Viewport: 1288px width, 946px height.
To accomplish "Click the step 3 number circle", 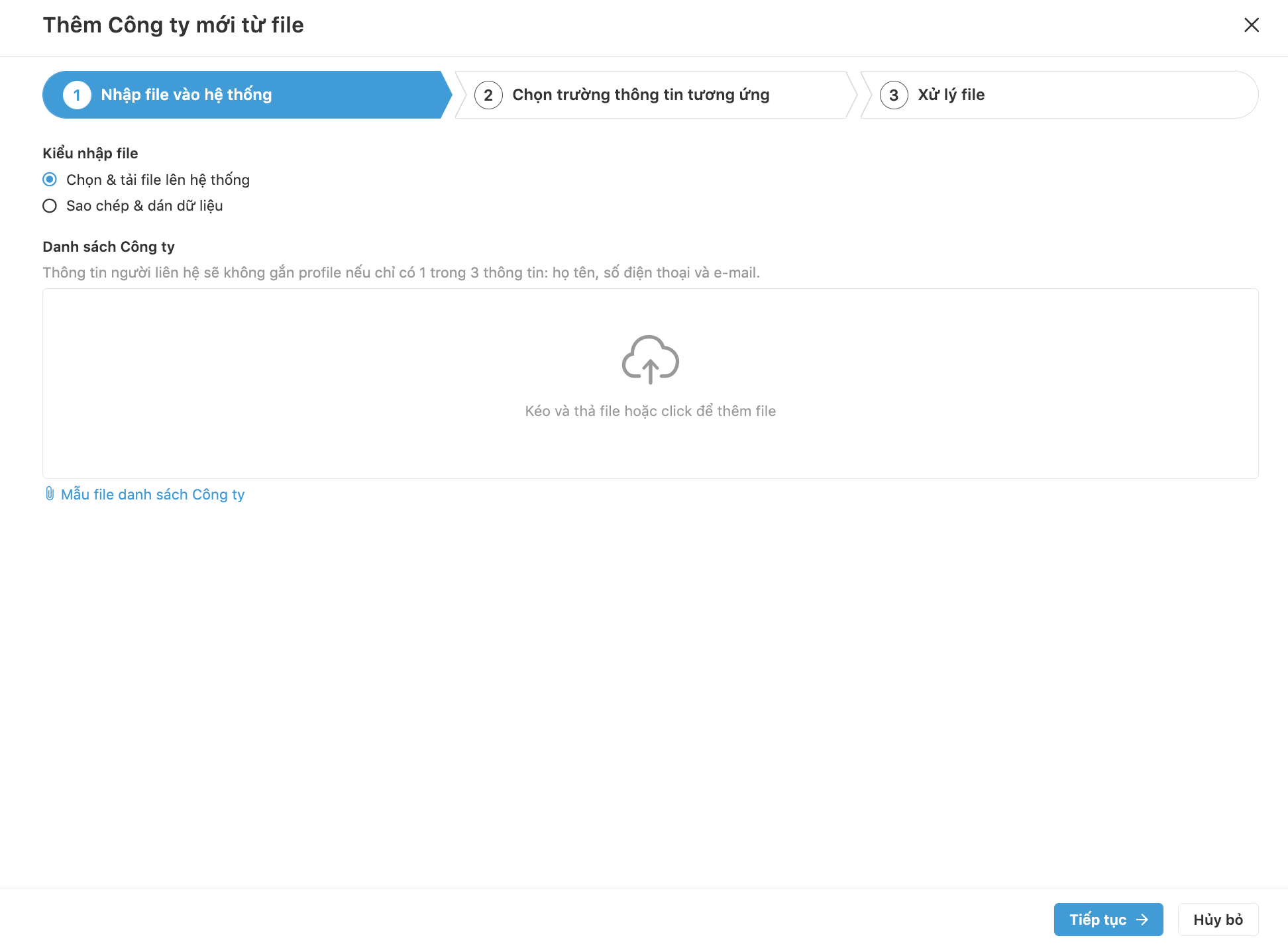I will [894, 95].
